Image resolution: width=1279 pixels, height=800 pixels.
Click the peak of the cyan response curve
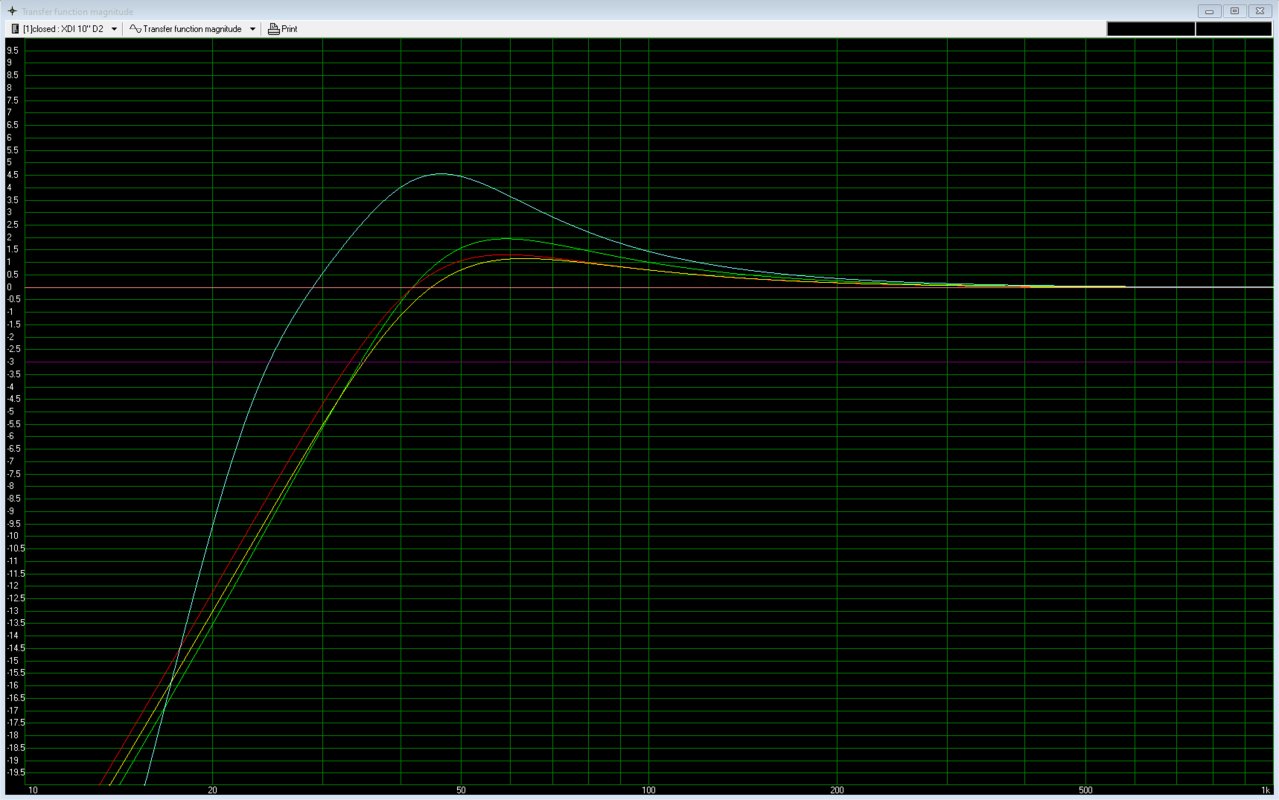[441, 174]
